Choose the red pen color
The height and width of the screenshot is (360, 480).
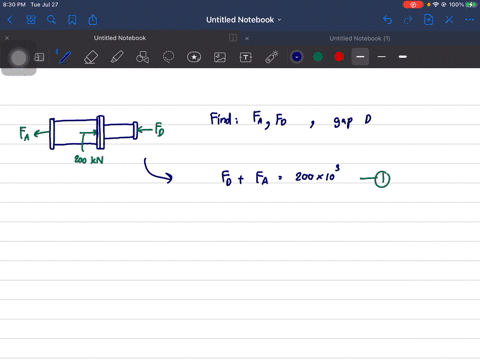click(x=339, y=57)
